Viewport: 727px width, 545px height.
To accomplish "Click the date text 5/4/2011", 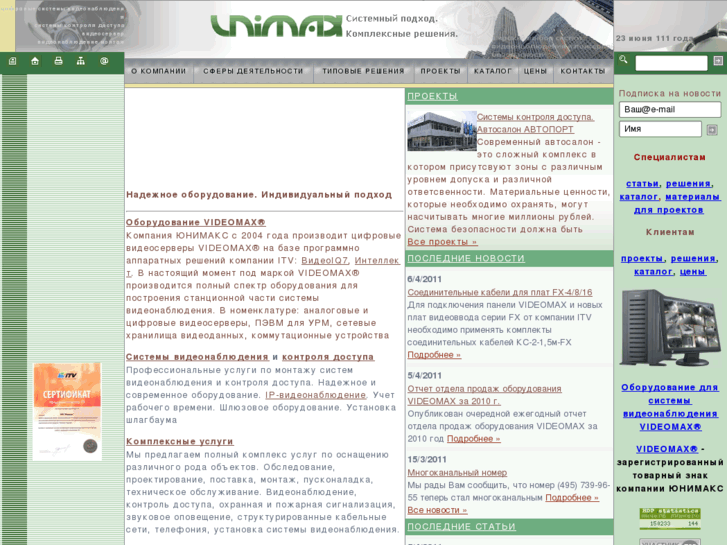I will [424, 376].
